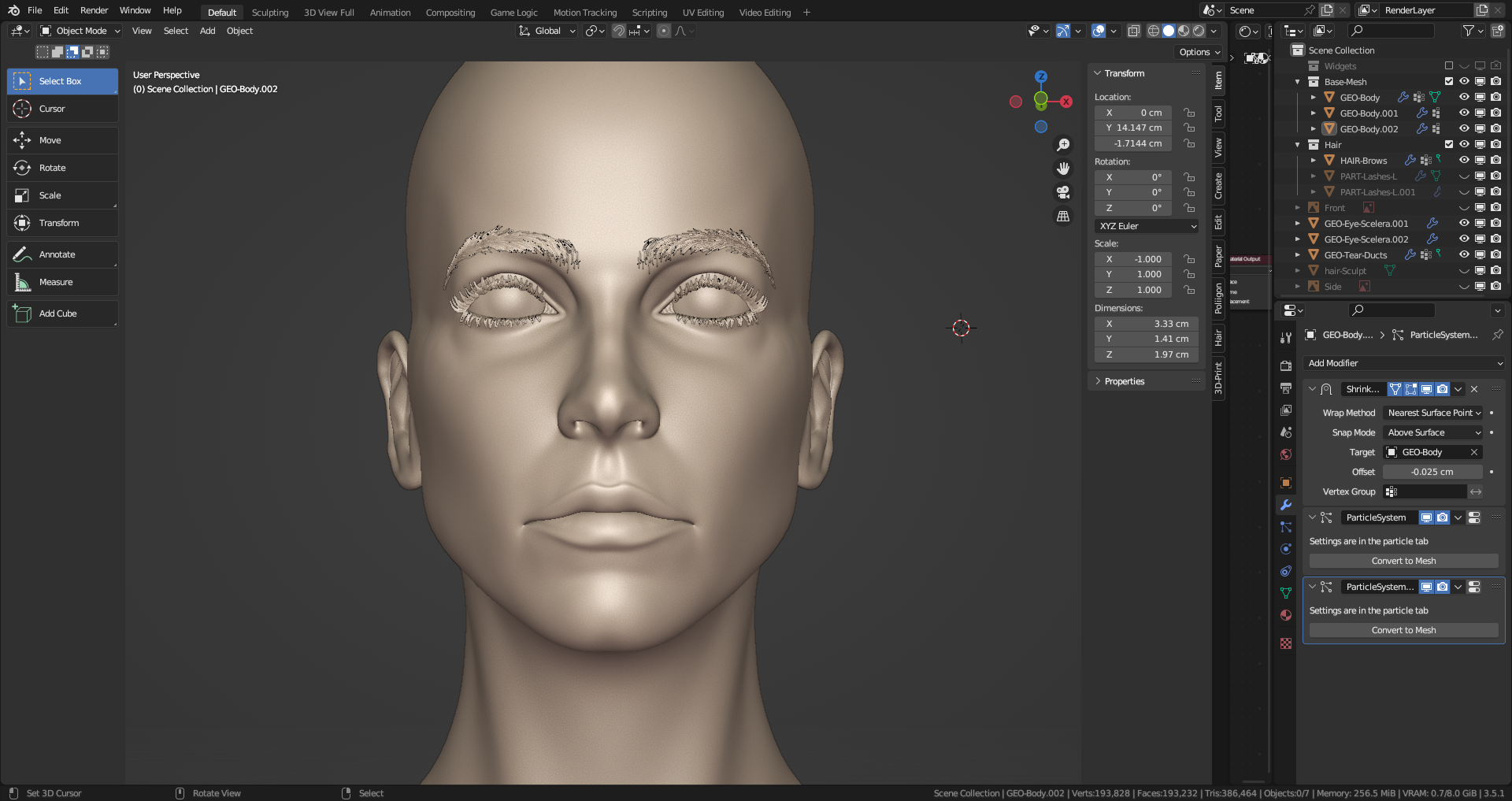This screenshot has height=801, width=1512.
Task: Open the Add Modifier dropdown
Action: 1404,363
